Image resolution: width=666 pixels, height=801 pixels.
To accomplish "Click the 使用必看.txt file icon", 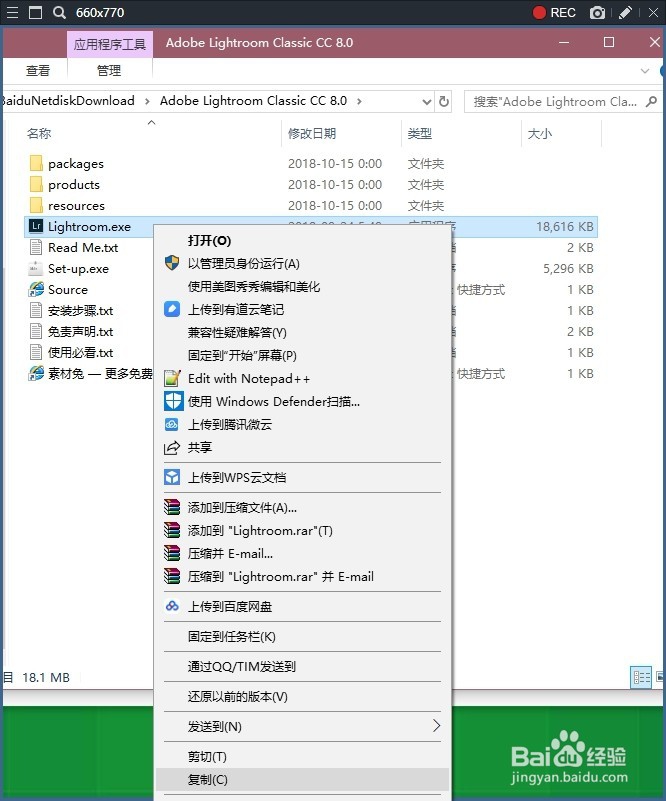I will coord(36,352).
